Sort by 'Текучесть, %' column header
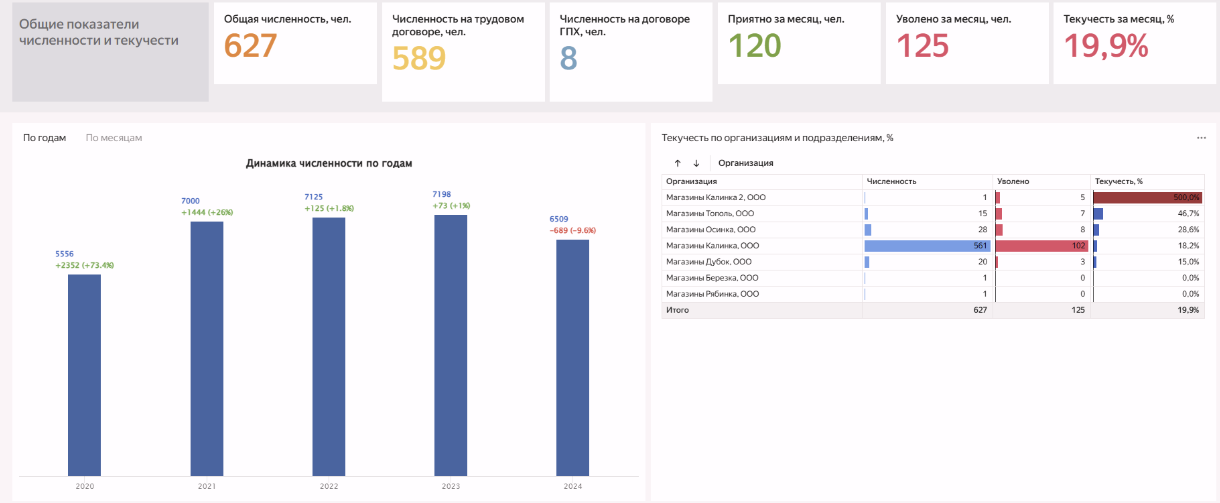This screenshot has width=1220, height=503. [1119, 181]
